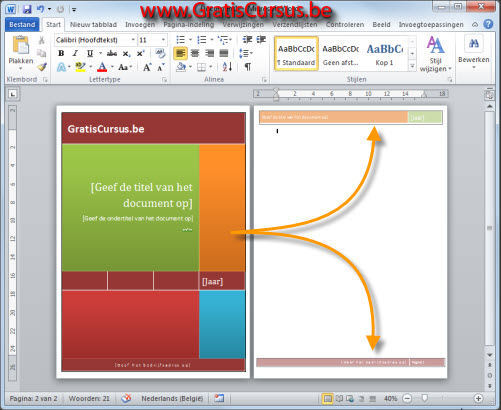
Task: Click the red font color swatch
Action: click(102, 67)
